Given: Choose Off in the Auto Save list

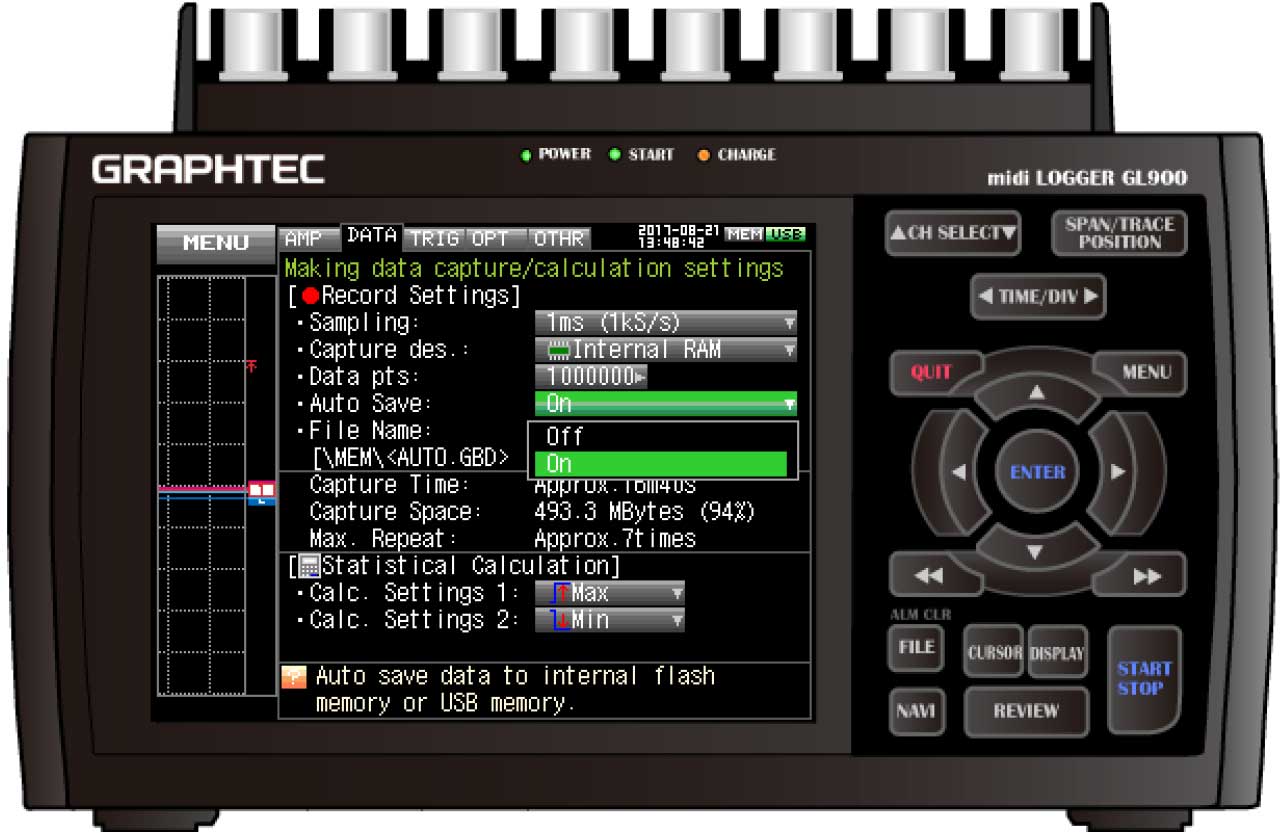Looking at the screenshot, I should point(660,437).
